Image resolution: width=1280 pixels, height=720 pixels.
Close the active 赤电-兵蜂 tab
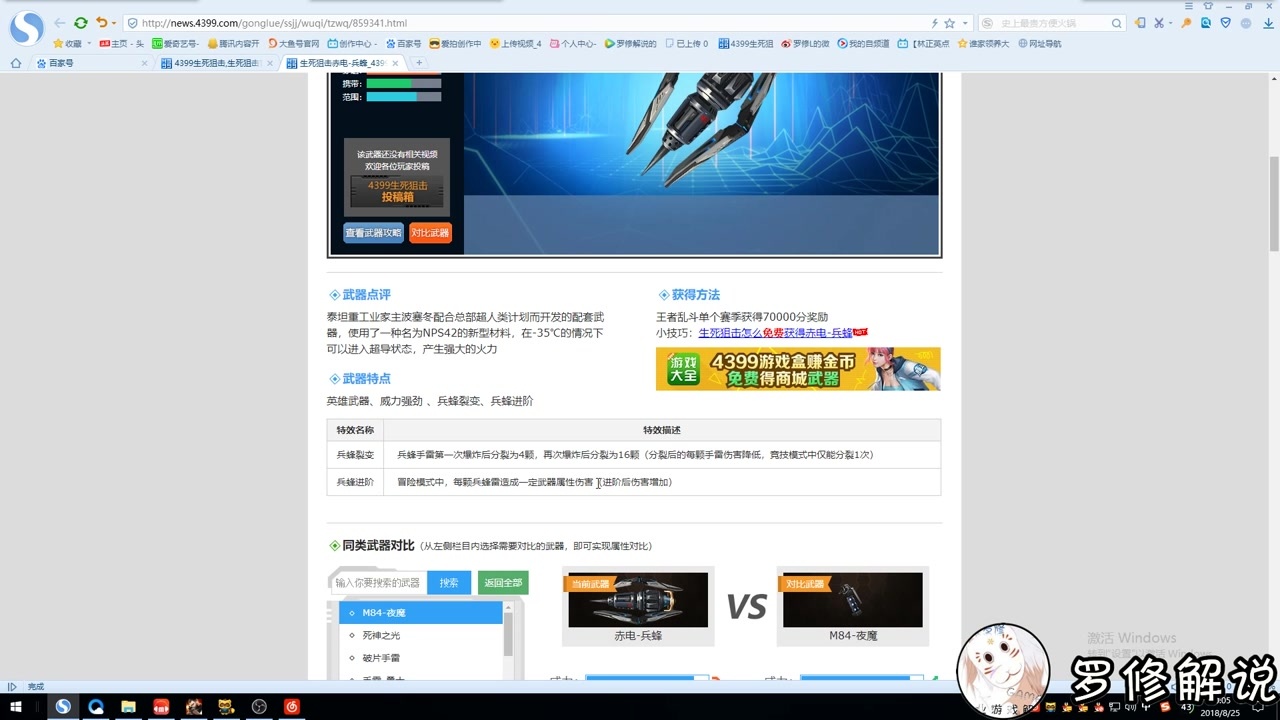coord(395,63)
